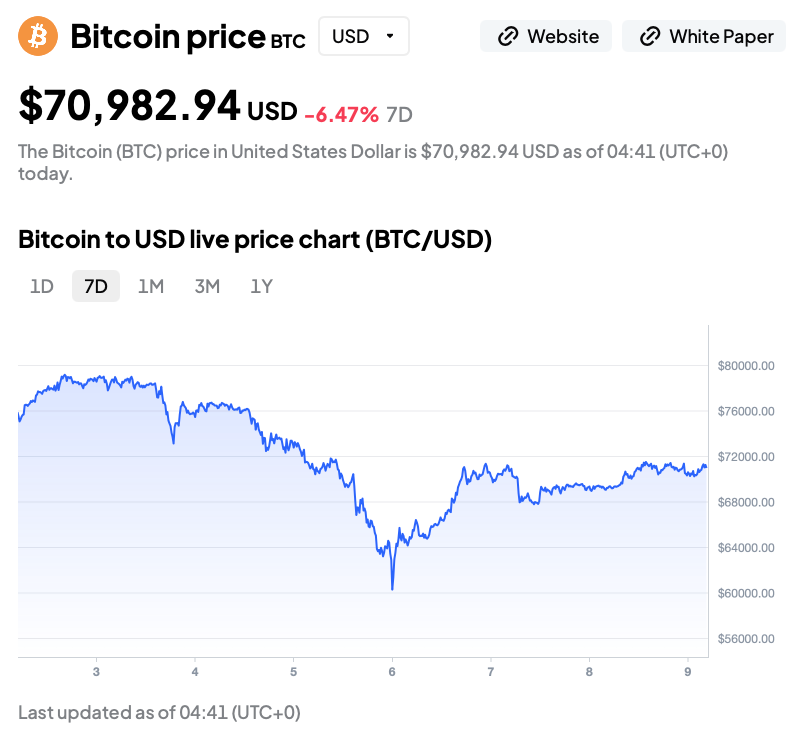Click the $56000.00 y-axis label

point(746,639)
